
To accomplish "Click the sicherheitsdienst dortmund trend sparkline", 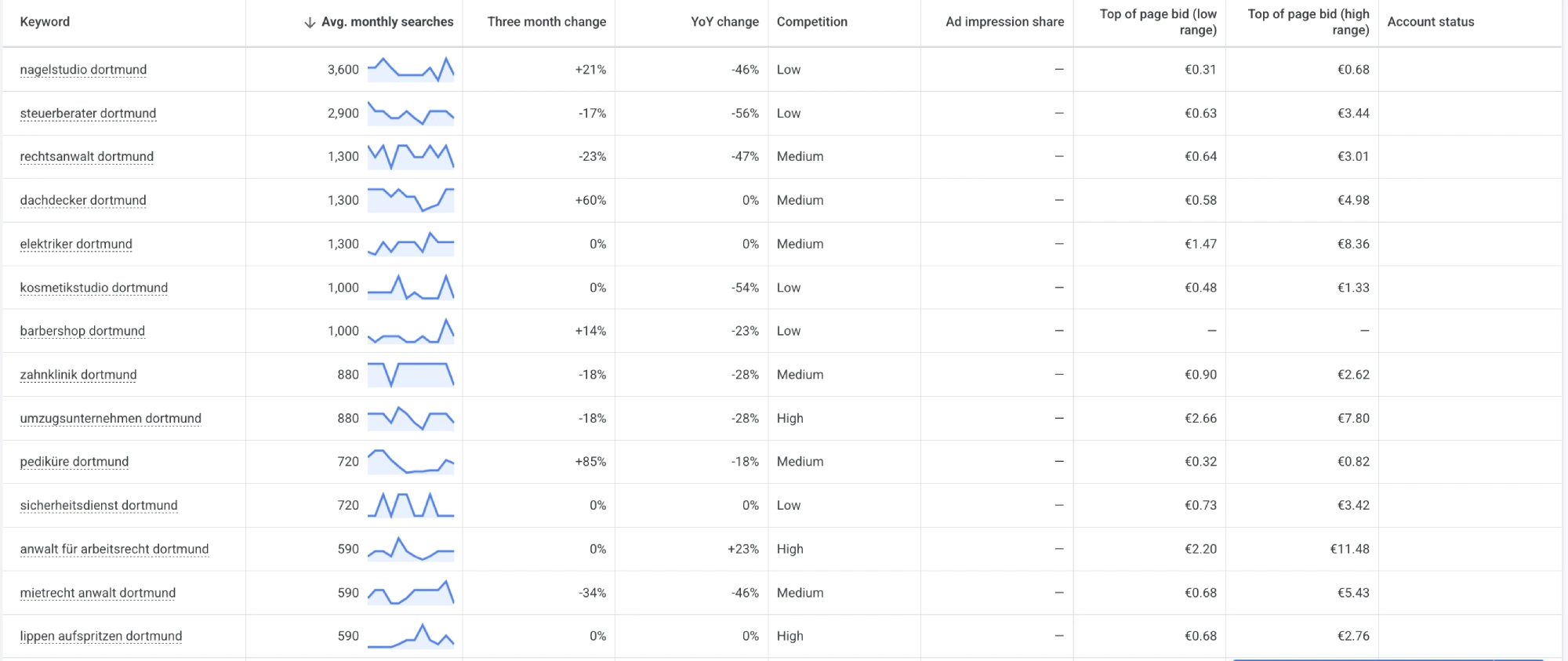I will [x=411, y=505].
